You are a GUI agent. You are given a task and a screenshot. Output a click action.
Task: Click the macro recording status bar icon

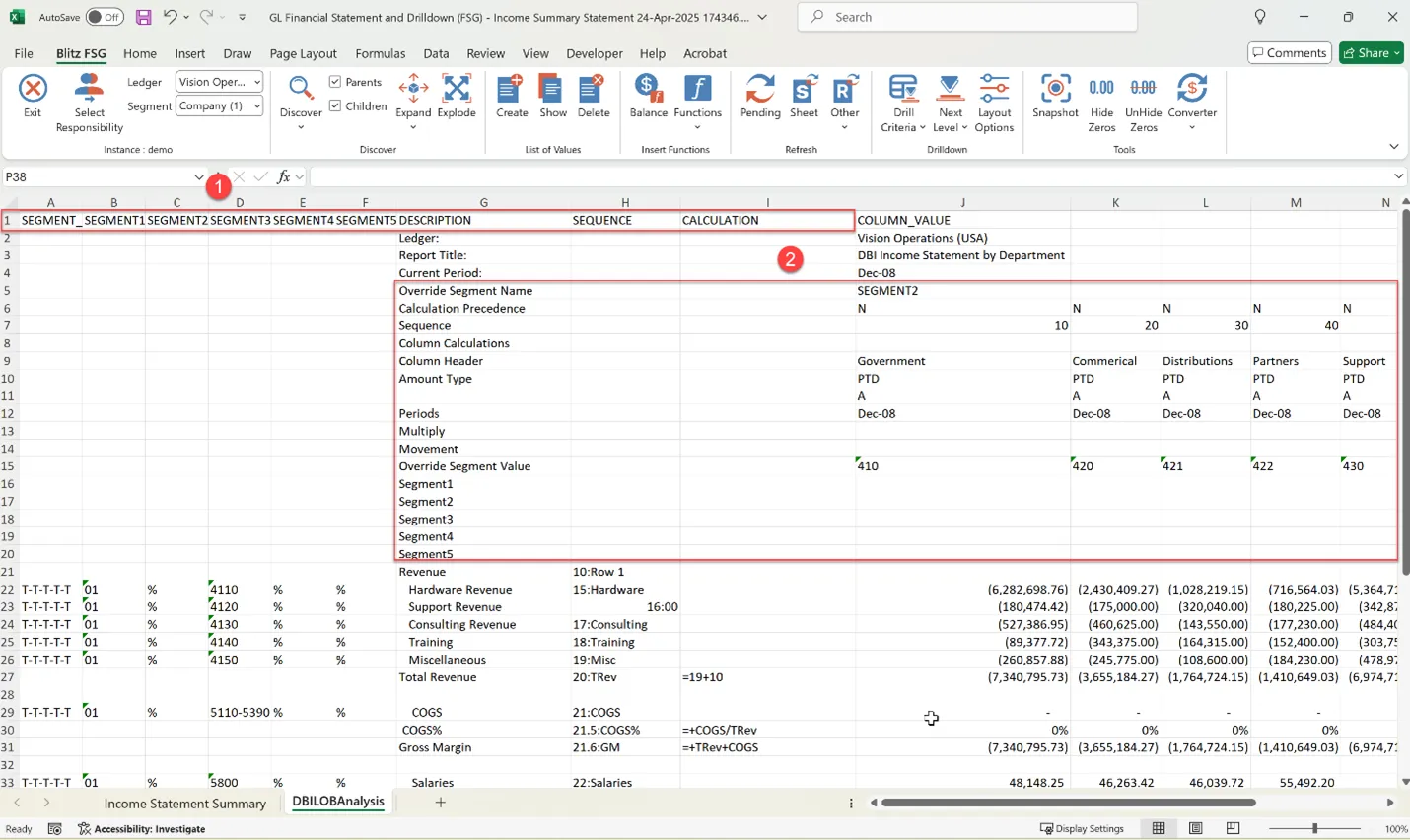point(54,828)
